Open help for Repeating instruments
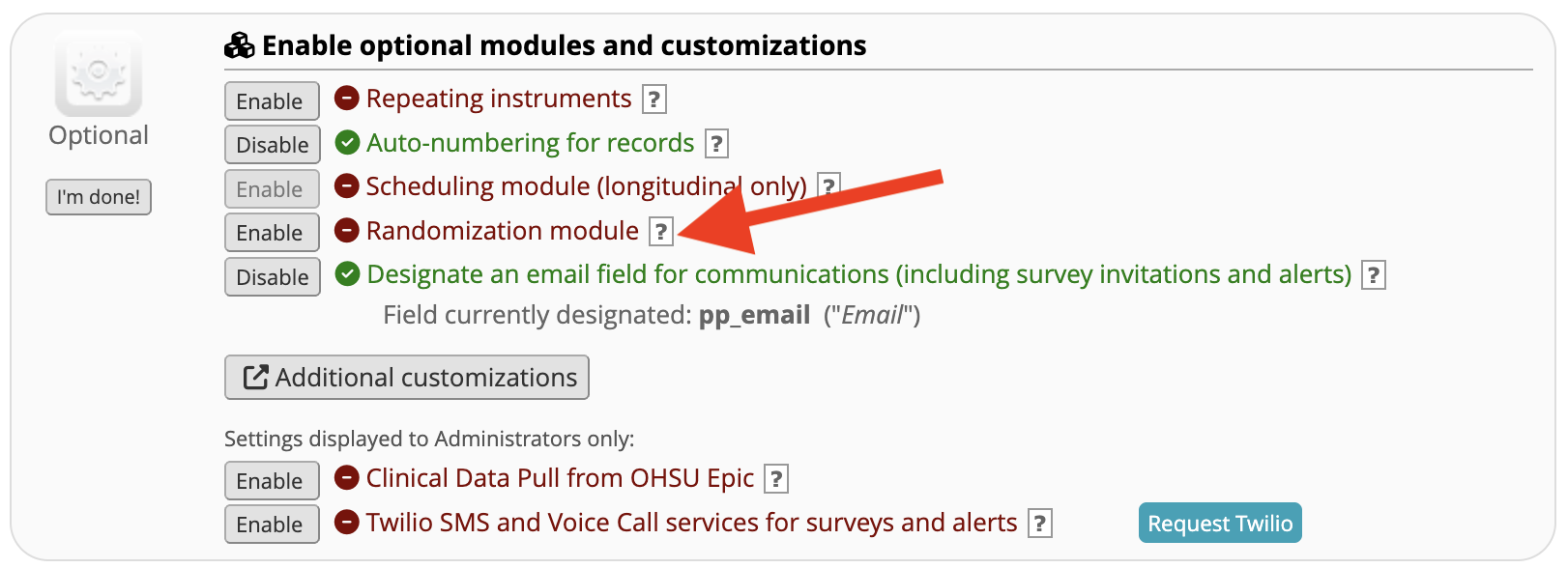This screenshot has width=1568, height=568. click(654, 99)
